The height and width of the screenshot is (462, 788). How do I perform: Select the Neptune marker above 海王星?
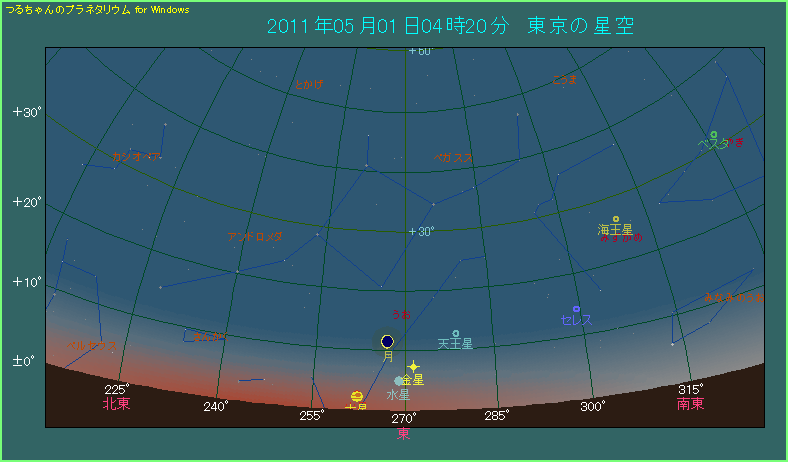click(616, 218)
